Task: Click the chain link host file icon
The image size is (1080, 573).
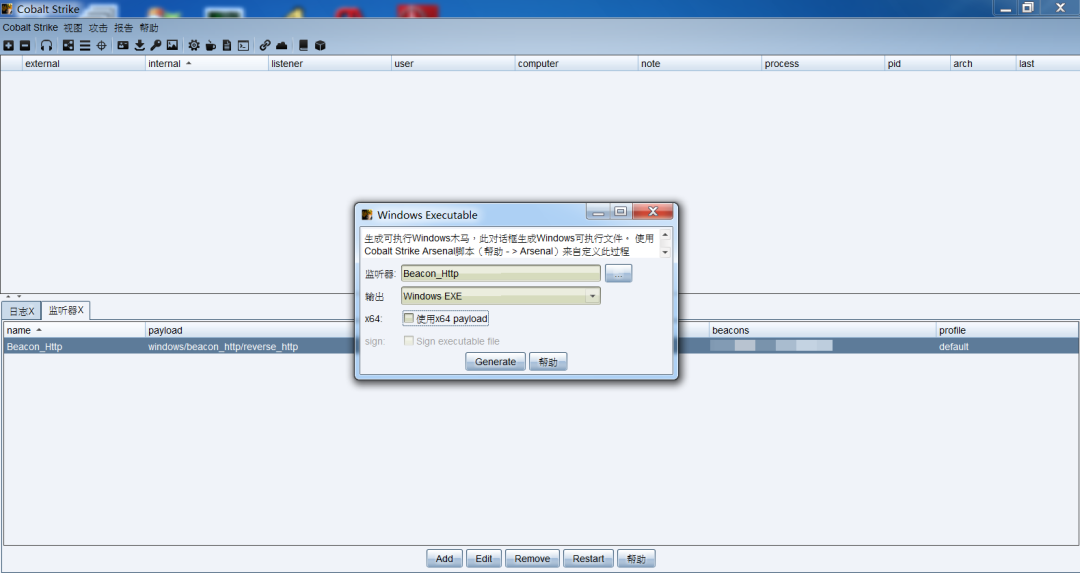Action: 265,45
